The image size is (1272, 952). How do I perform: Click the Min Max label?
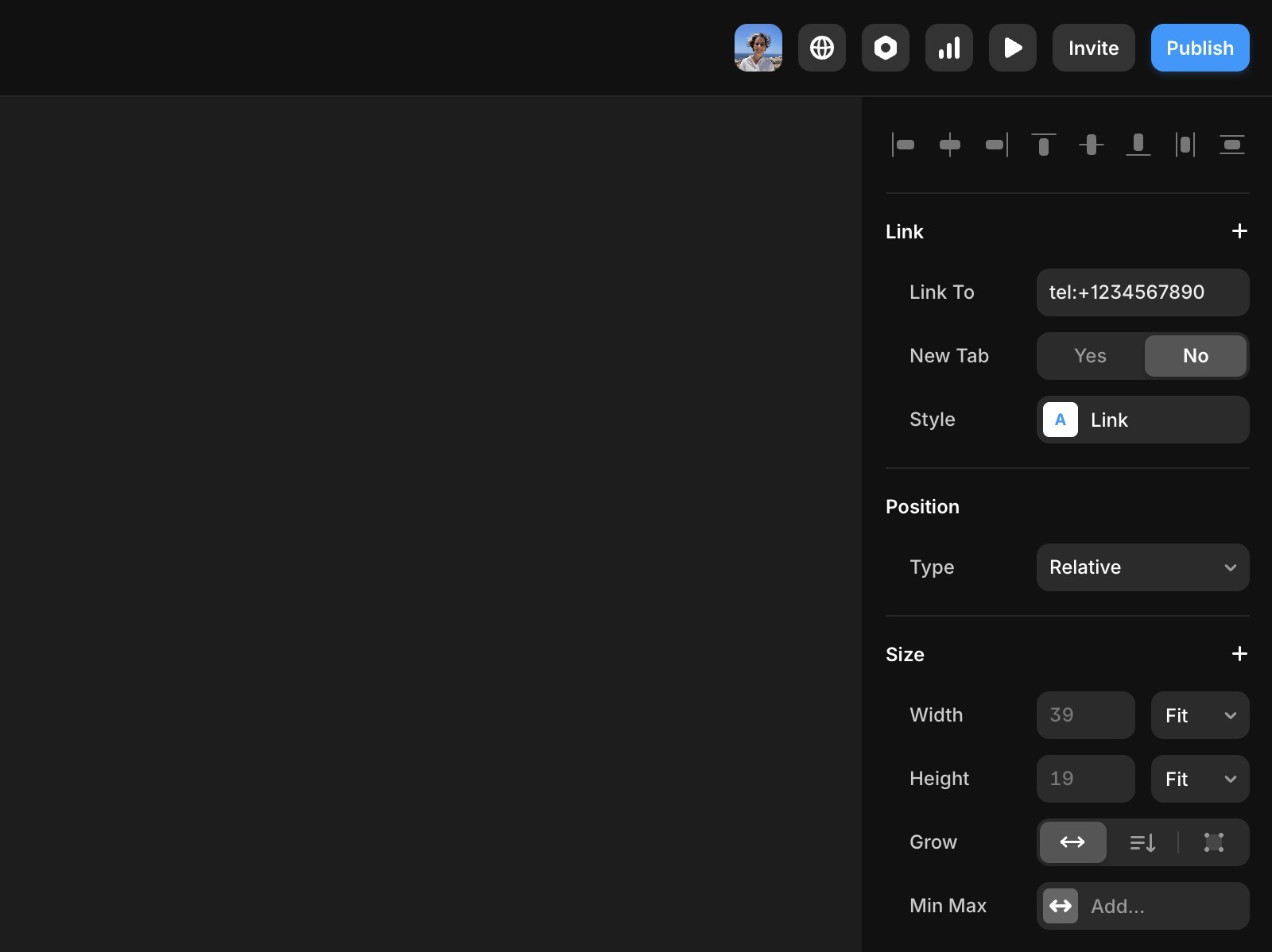[x=948, y=906]
